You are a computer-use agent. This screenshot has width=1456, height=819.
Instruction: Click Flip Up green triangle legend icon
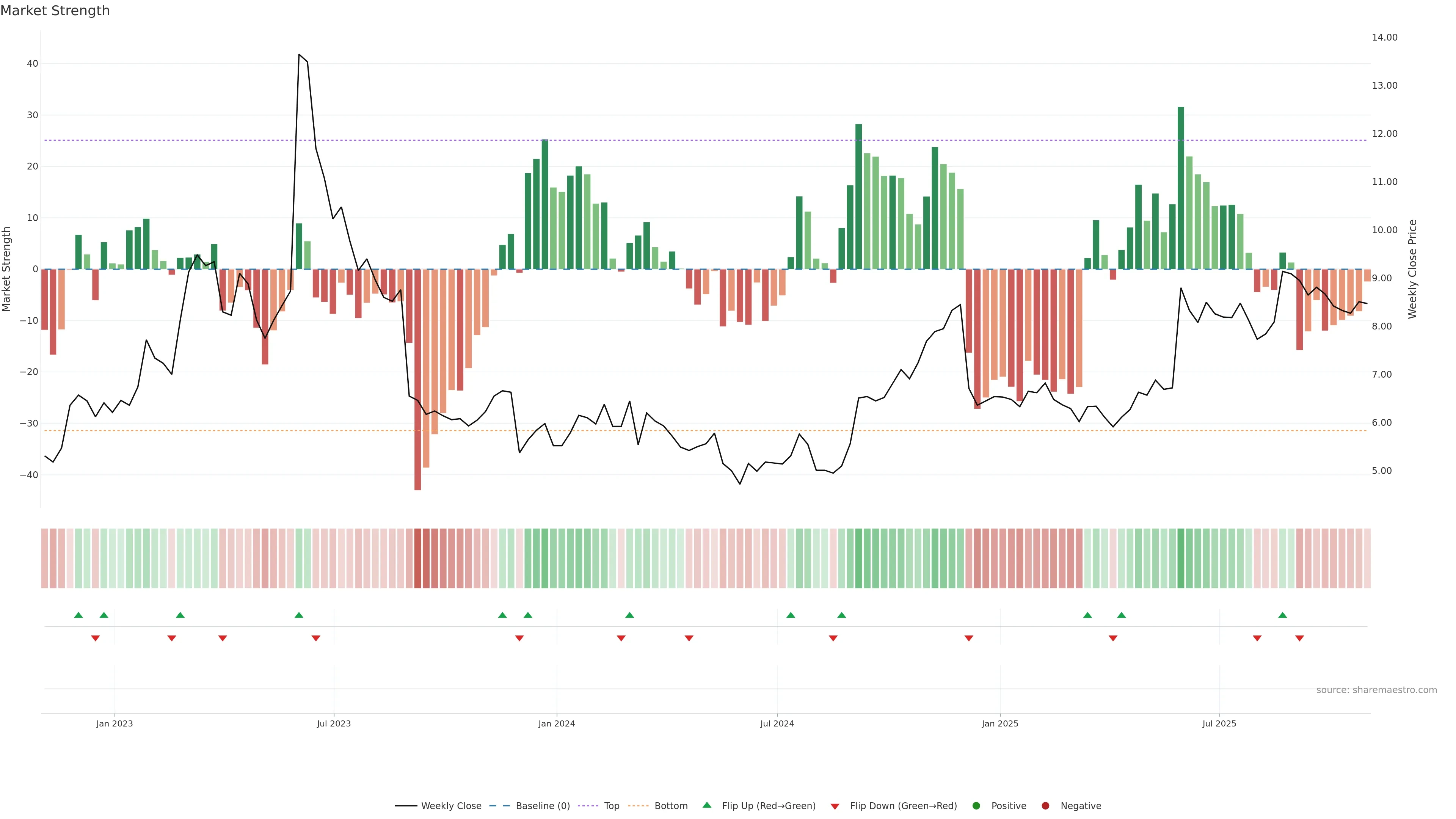coord(706,805)
